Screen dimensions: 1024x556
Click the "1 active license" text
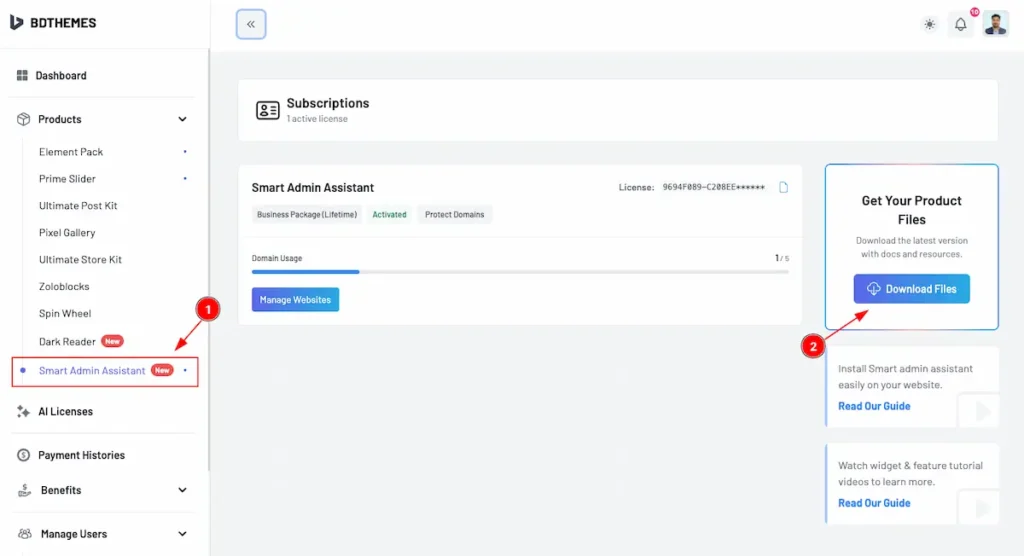click(x=317, y=119)
